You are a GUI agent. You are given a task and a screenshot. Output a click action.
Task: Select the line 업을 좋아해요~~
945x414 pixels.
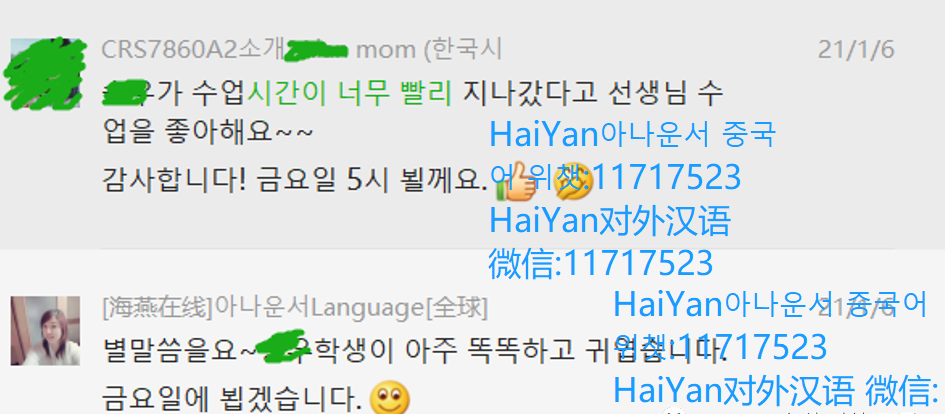(209, 133)
